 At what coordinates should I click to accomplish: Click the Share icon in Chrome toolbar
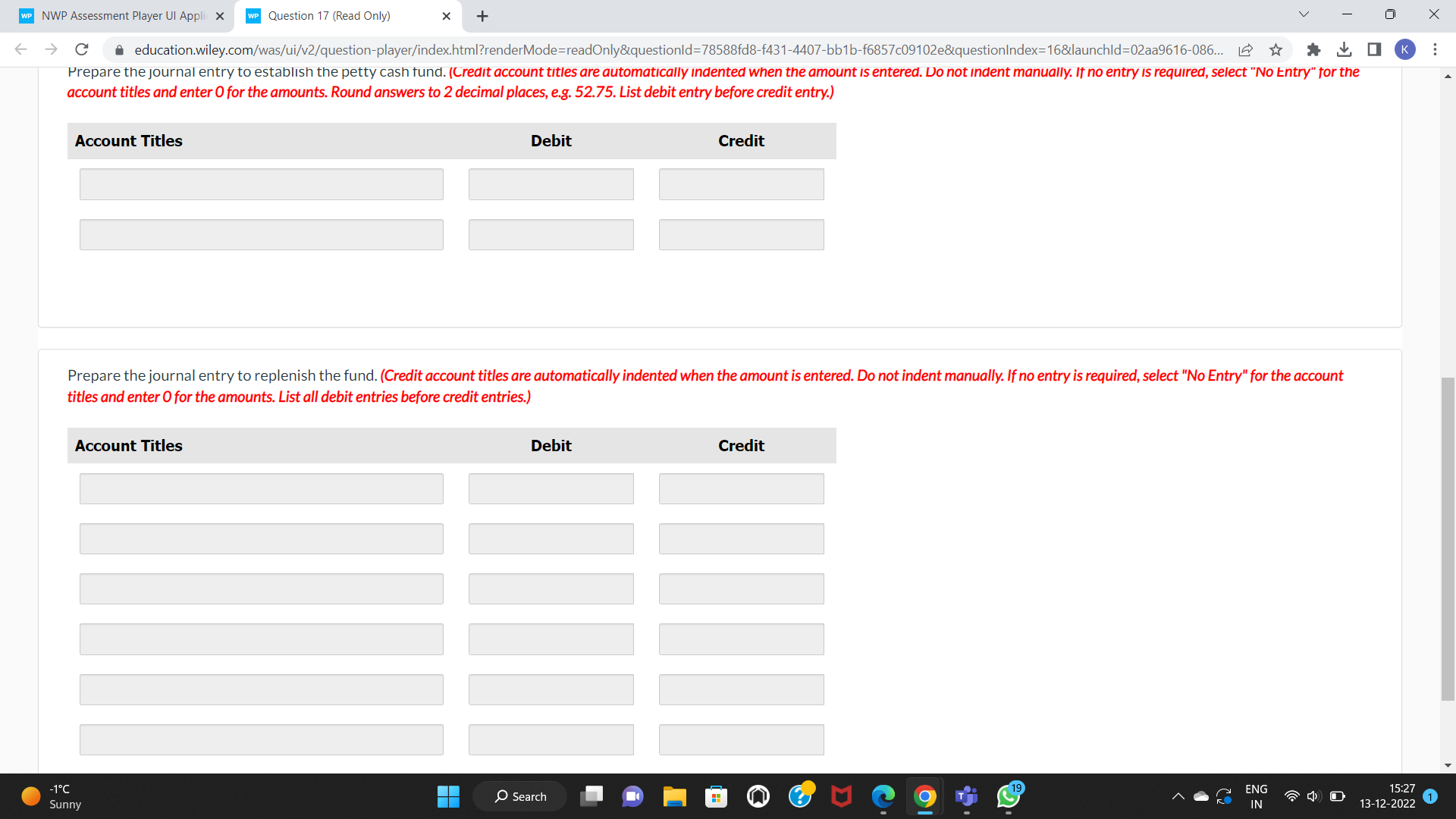[1246, 49]
